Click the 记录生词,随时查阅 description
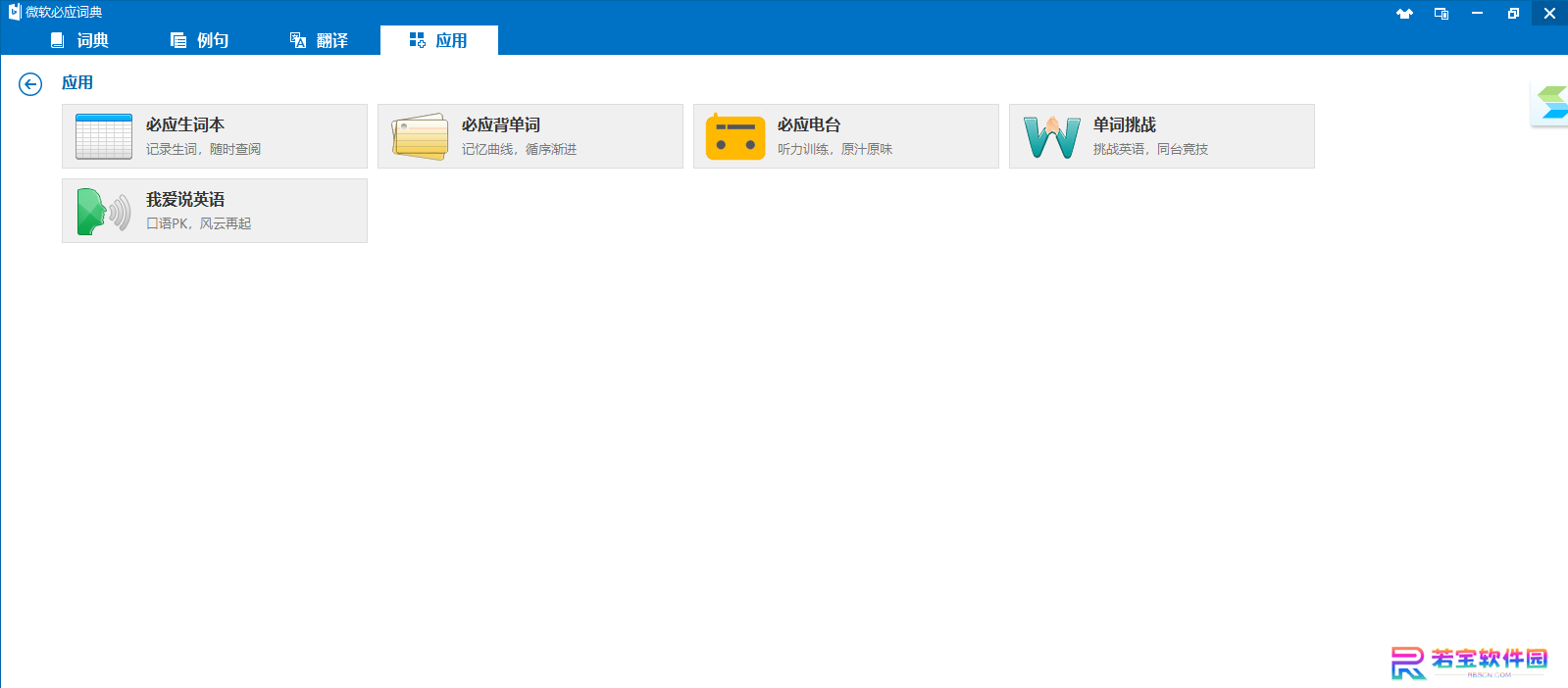 click(x=203, y=149)
